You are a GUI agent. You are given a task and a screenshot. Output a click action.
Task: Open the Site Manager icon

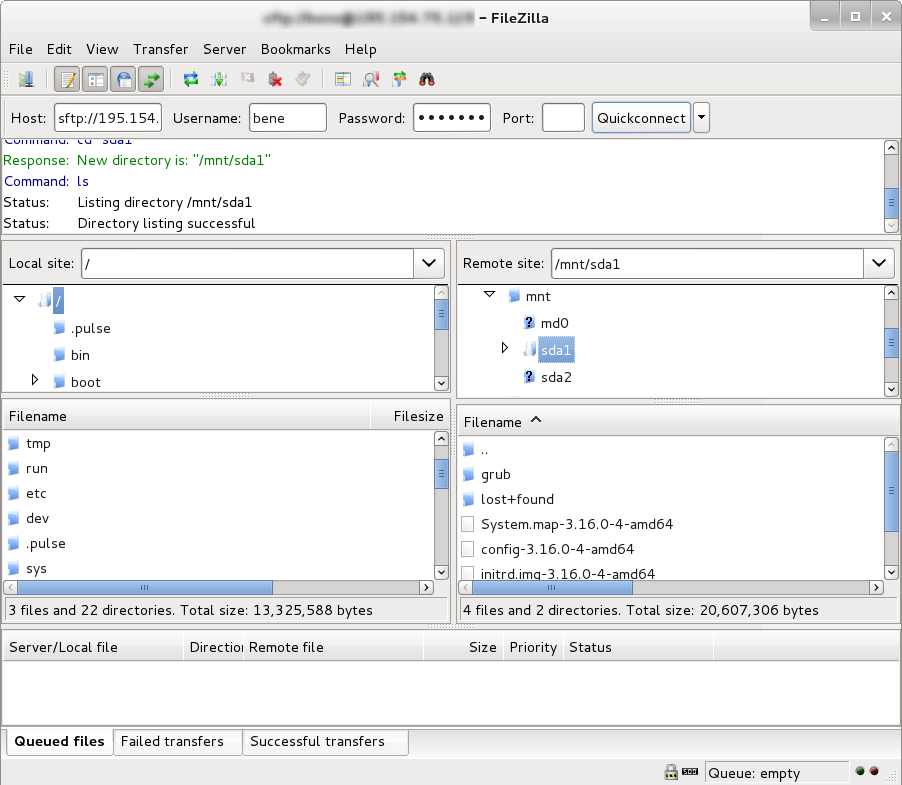pos(26,79)
